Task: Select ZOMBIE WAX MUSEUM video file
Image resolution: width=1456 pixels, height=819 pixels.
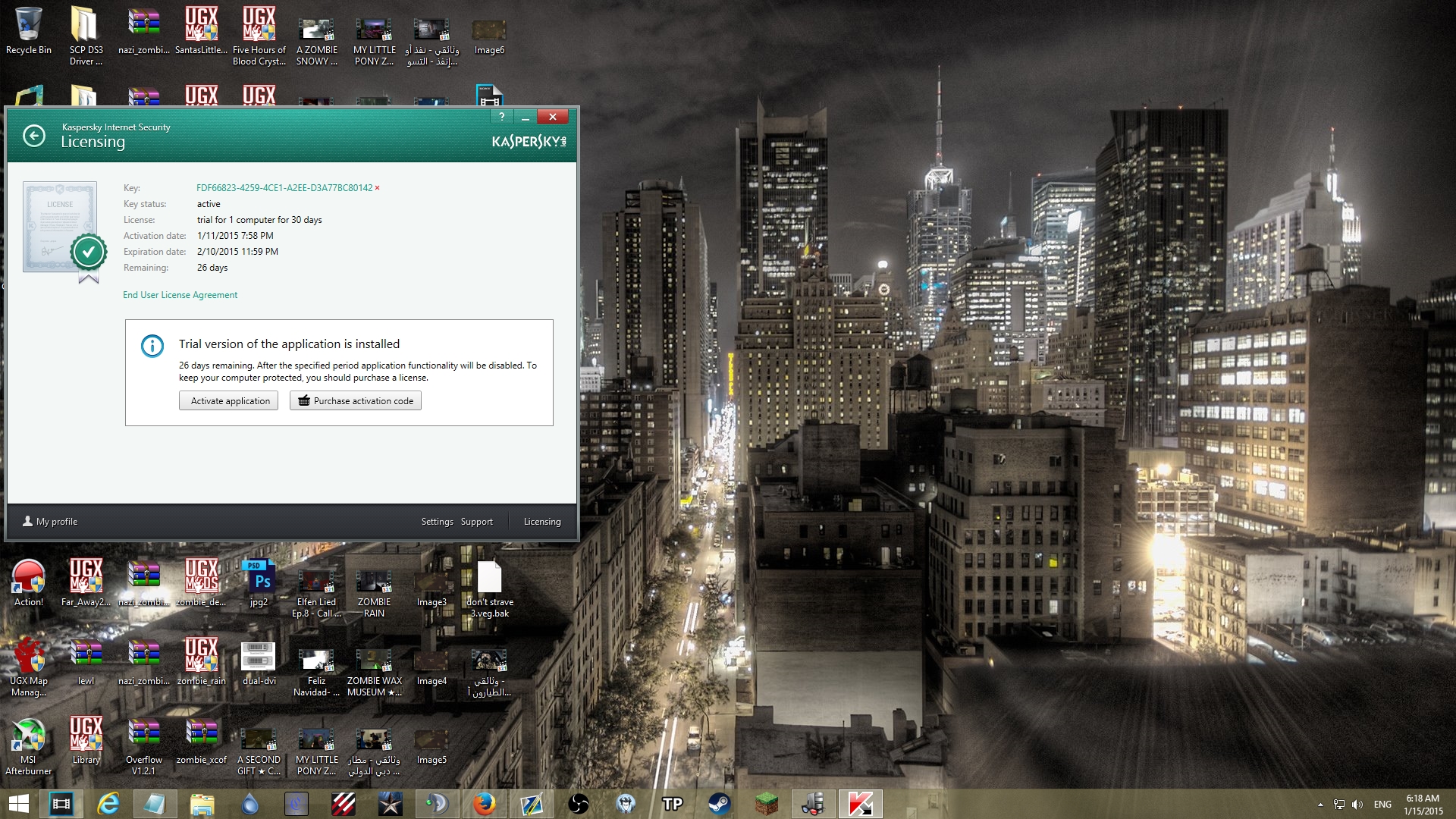Action: coord(374,673)
